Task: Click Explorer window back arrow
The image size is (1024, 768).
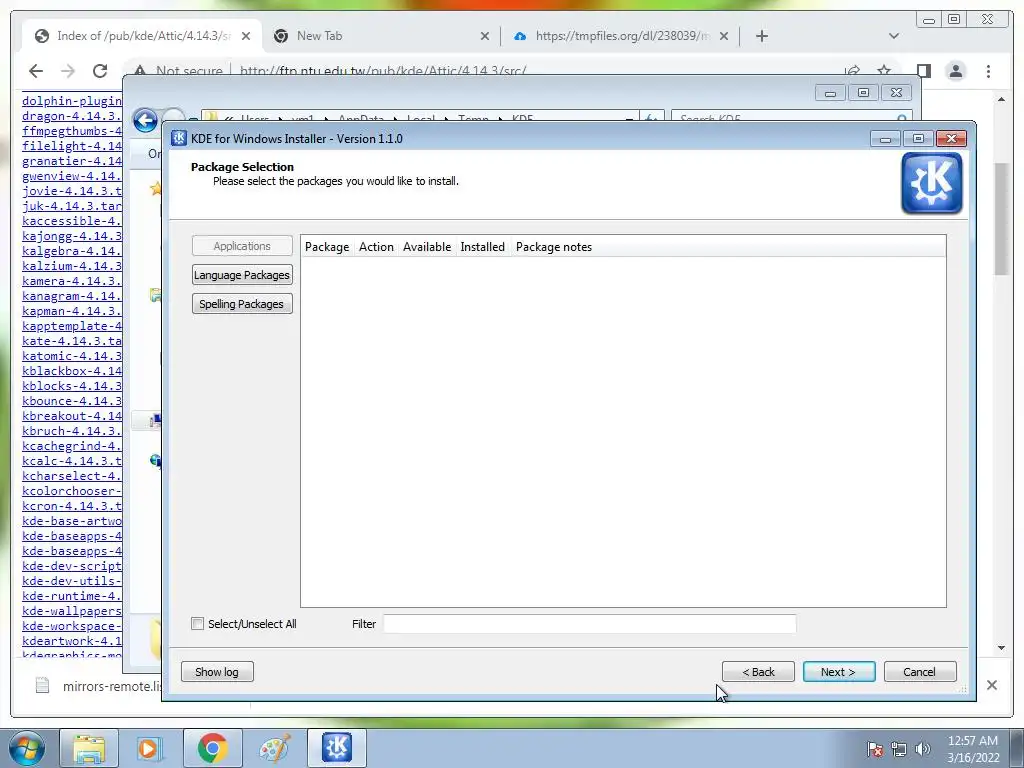Action: click(145, 120)
